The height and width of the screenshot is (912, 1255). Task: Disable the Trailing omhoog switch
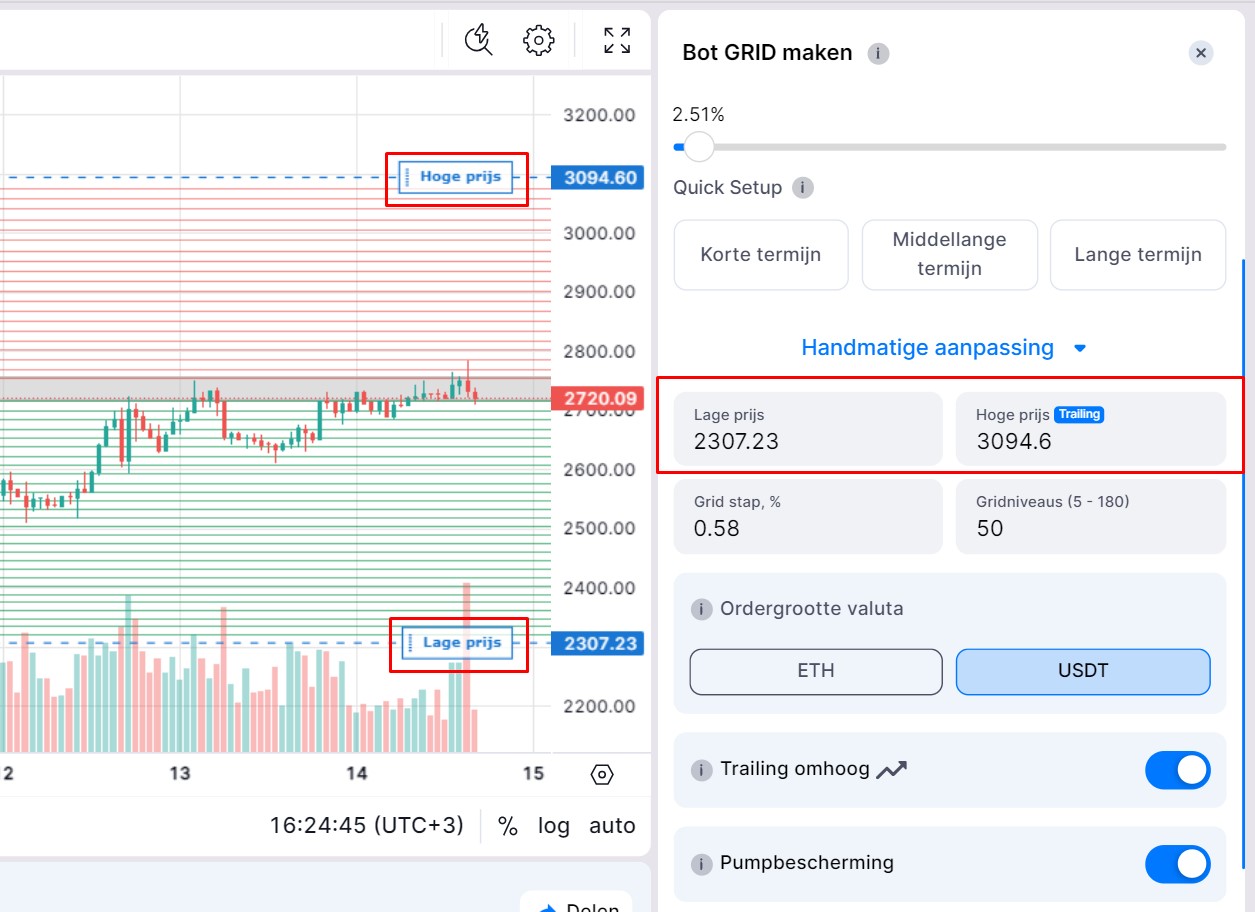(x=1177, y=770)
